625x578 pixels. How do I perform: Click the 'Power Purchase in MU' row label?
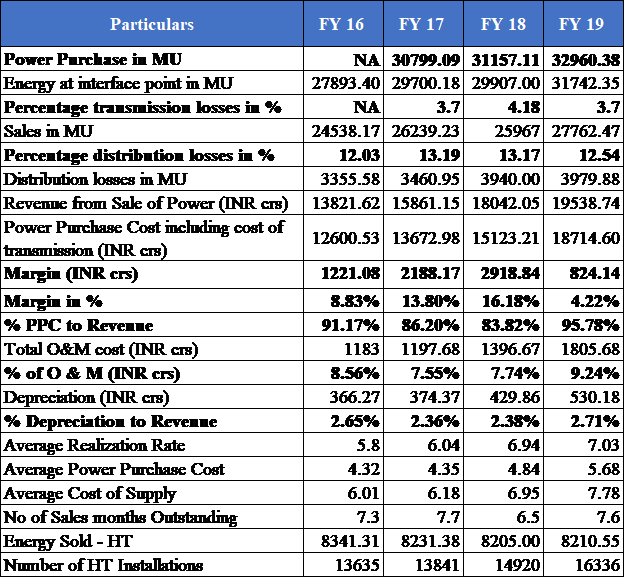[92, 59]
